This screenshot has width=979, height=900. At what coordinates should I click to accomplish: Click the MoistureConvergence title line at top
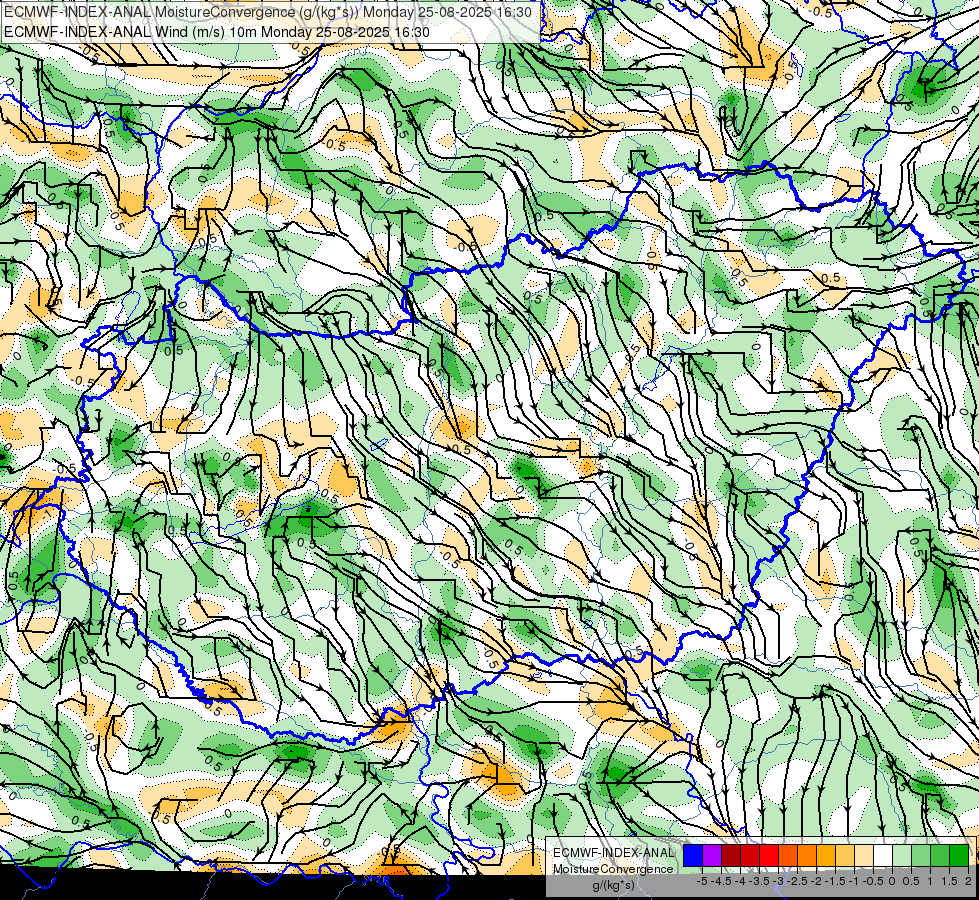pyautogui.click(x=267, y=12)
